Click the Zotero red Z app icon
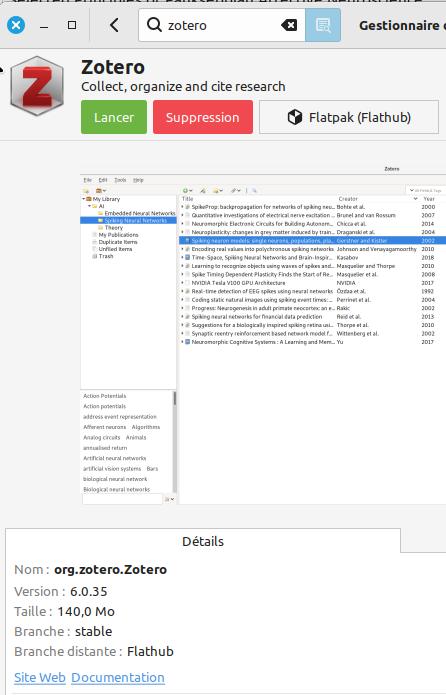This screenshot has width=446, height=695. coord(37,86)
